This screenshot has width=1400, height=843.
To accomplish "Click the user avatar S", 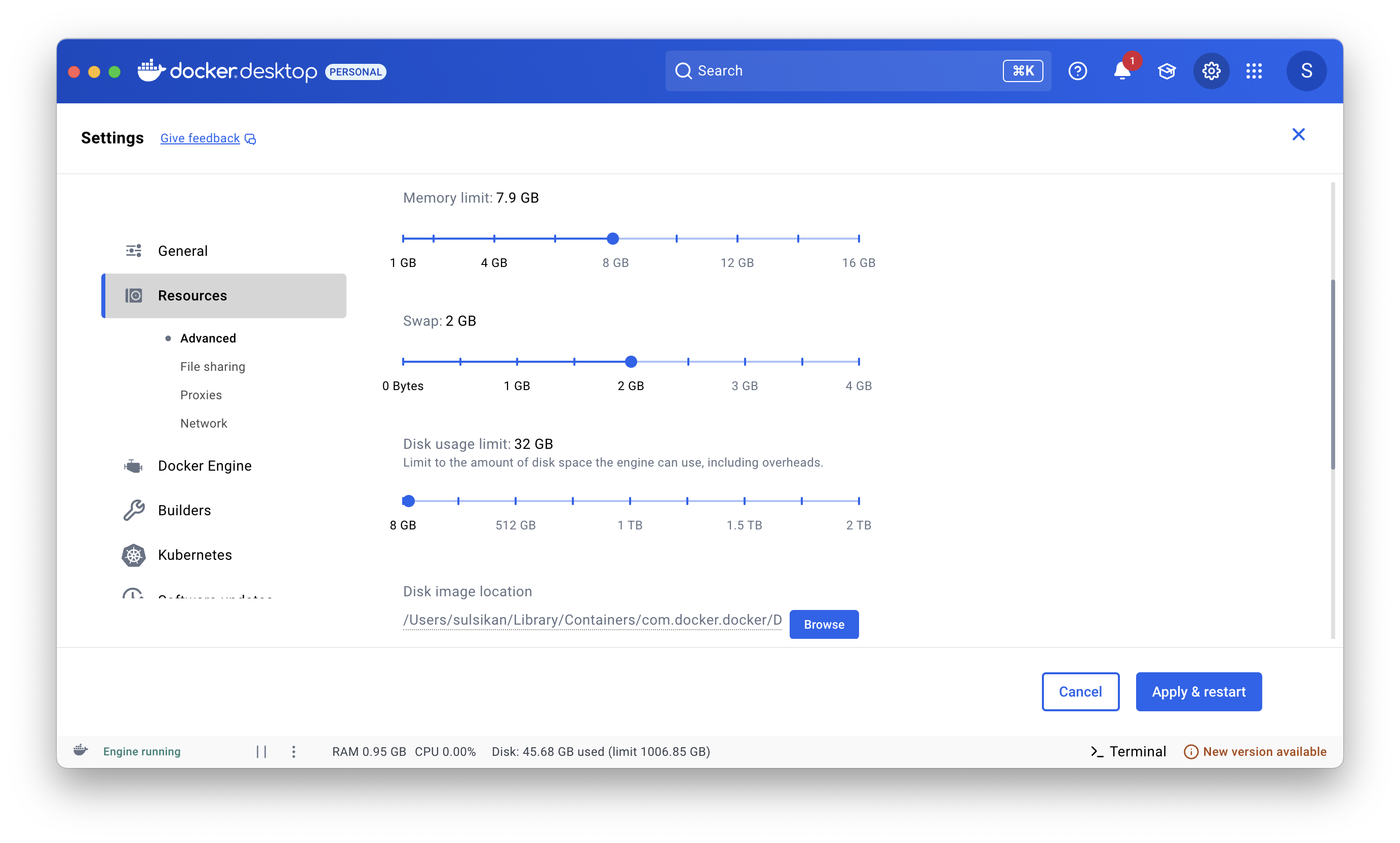I will pos(1306,71).
